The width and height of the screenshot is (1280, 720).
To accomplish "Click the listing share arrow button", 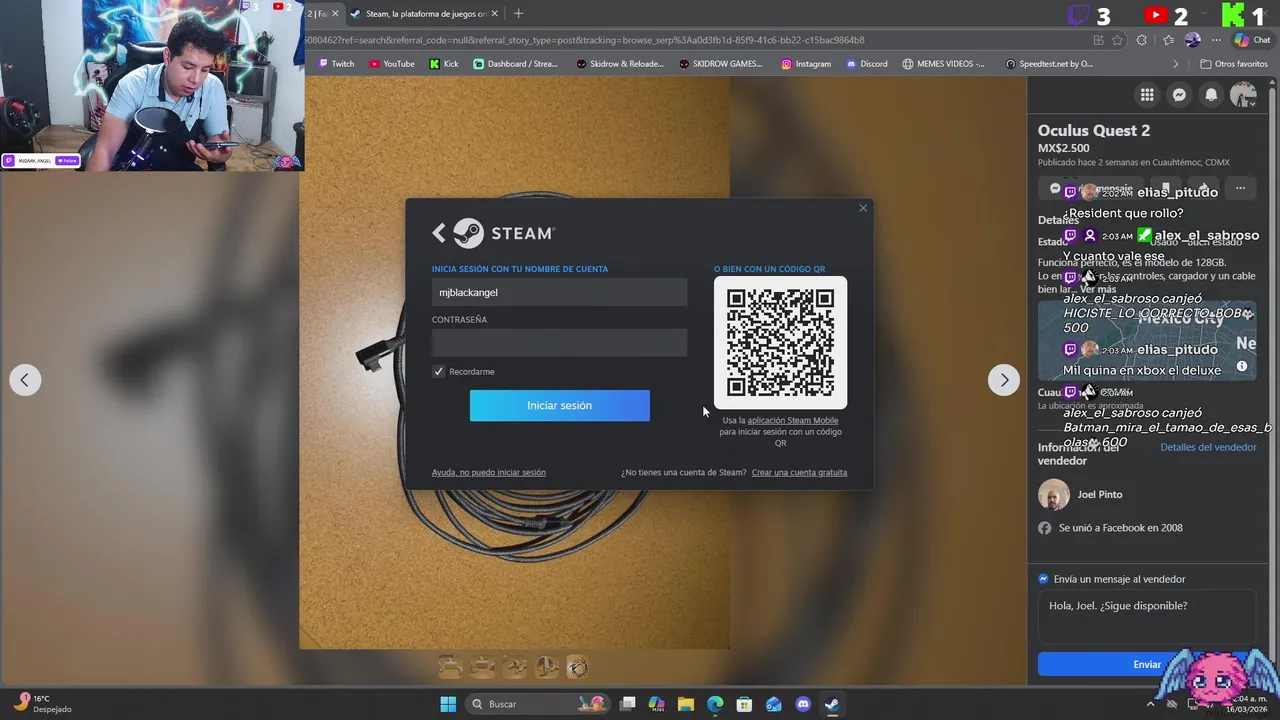I will (x=1202, y=188).
